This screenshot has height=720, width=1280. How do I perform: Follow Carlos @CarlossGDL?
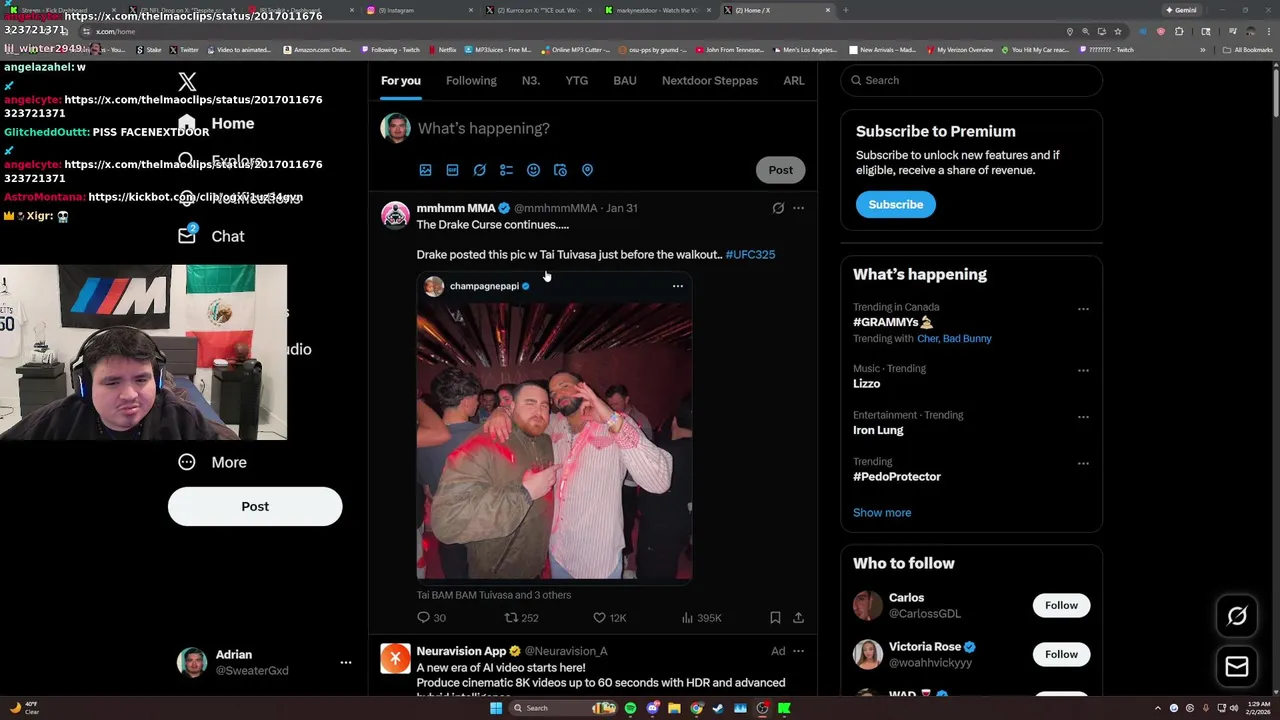click(1061, 605)
